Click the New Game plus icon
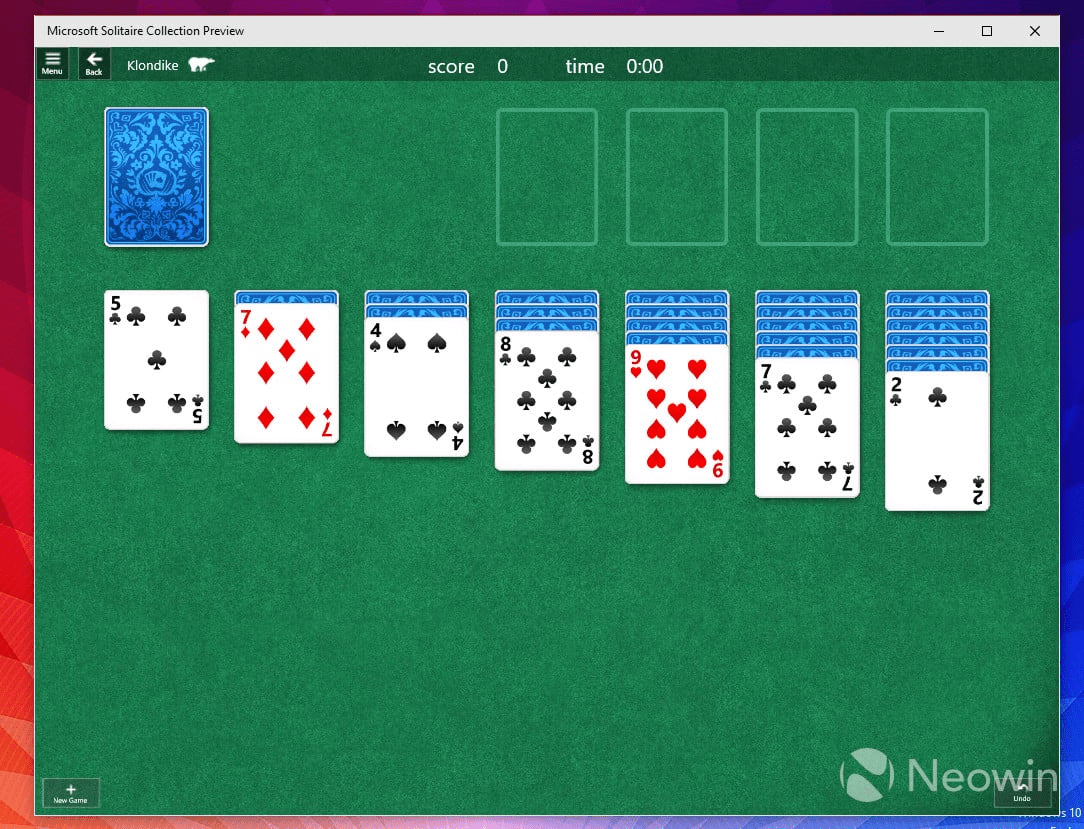 (x=70, y=791)
